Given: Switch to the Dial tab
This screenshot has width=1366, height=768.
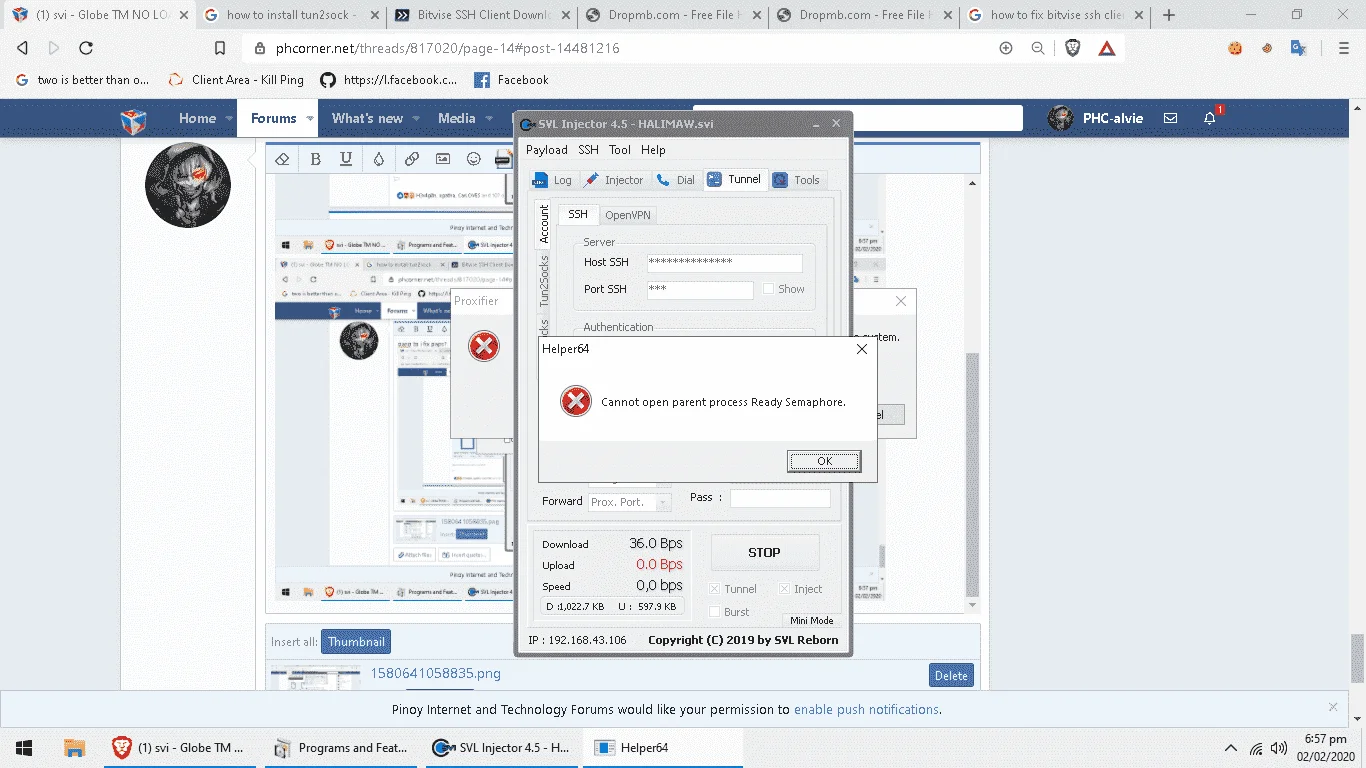Looking at the screenshot, I should point(676,180).
